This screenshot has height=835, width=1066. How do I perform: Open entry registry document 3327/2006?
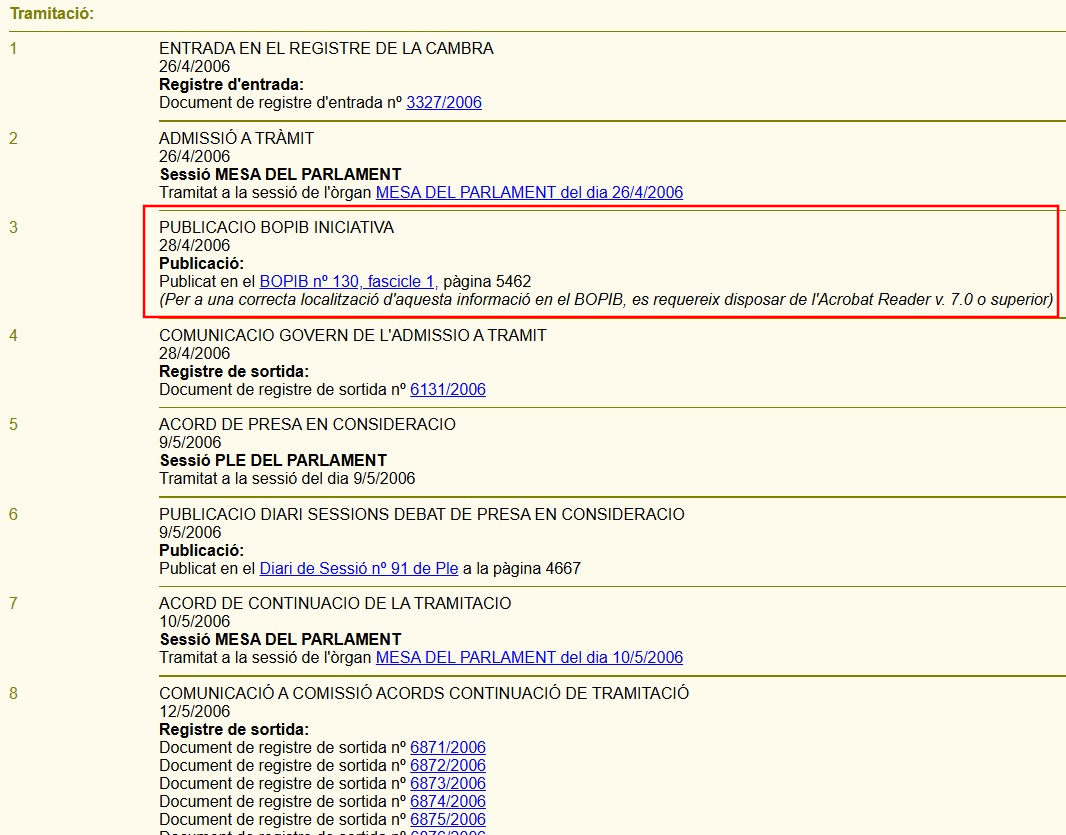tap(444, 102)
